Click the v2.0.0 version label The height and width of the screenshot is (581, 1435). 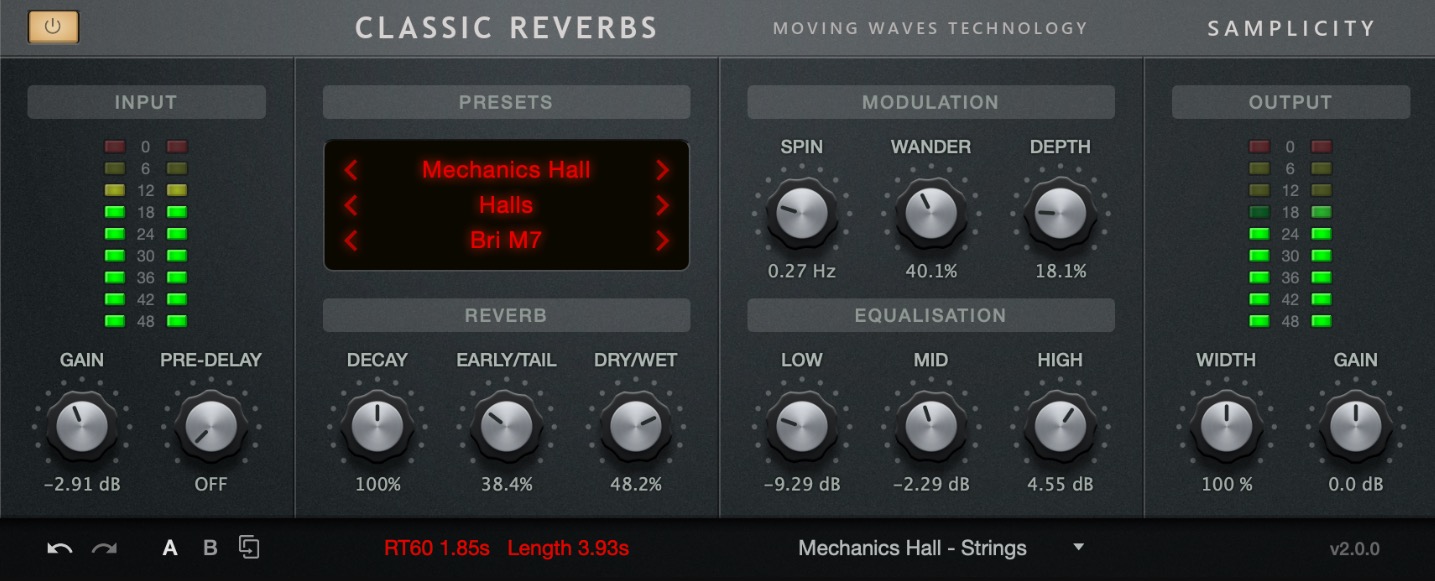tap(1355, 549)
